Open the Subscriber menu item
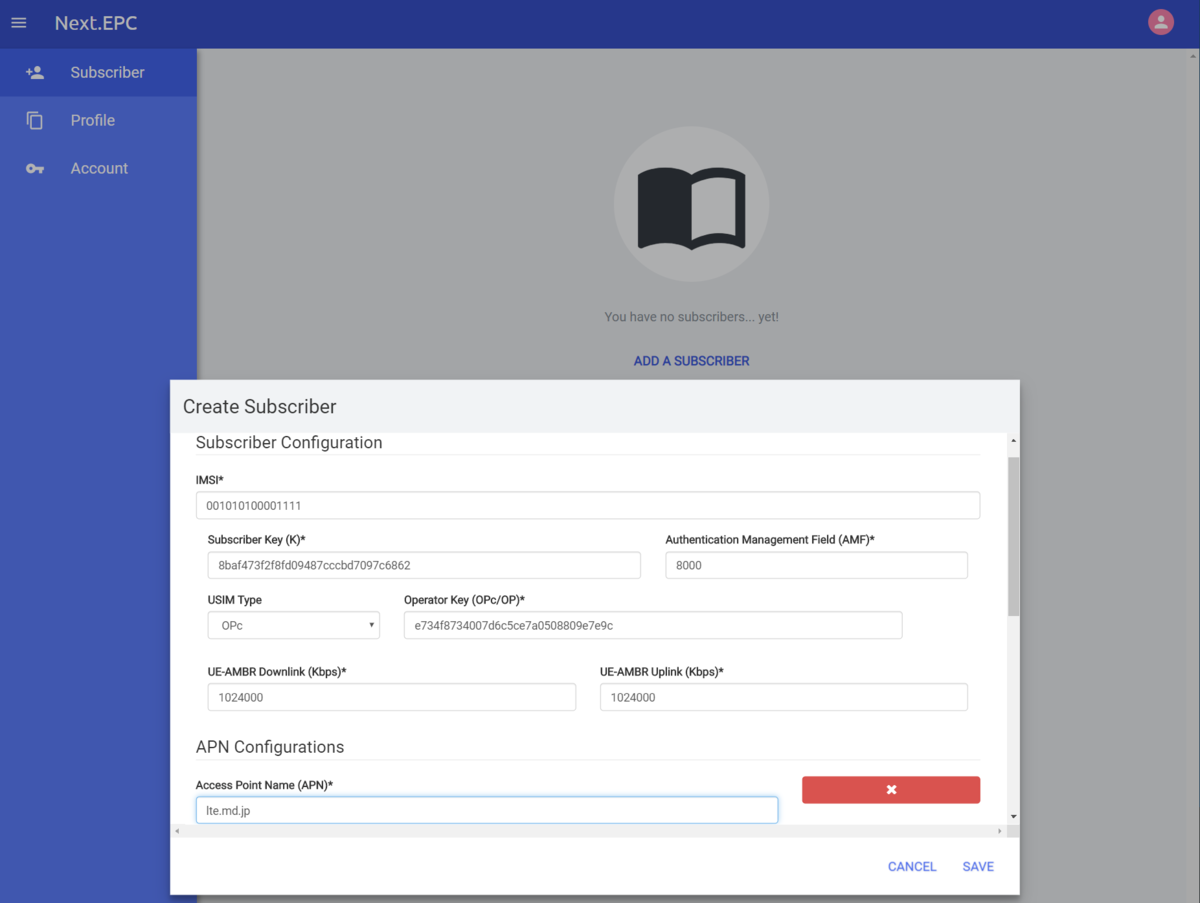 98,73
